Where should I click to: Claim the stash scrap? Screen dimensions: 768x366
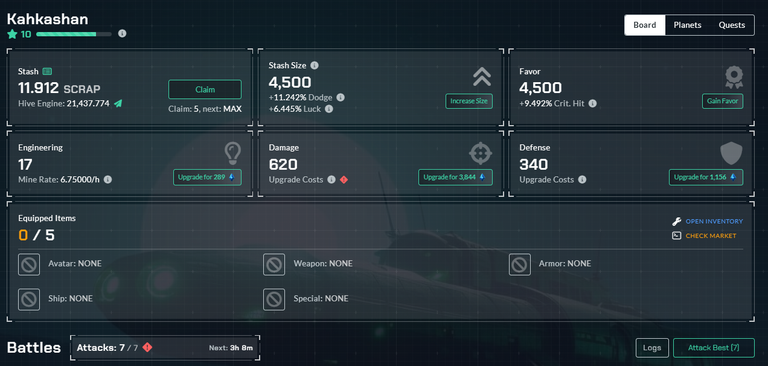[205, 90]
